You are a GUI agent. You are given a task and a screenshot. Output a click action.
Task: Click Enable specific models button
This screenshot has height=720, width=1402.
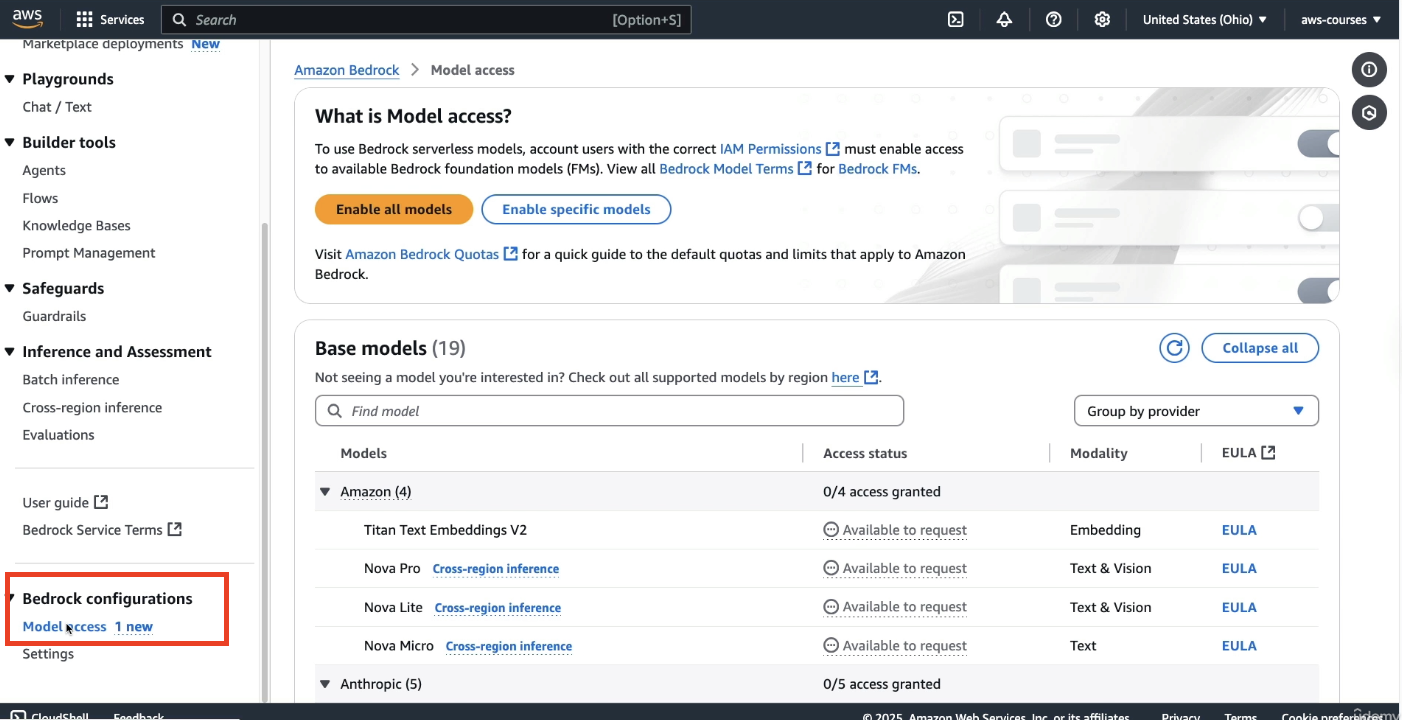point(576,209)
